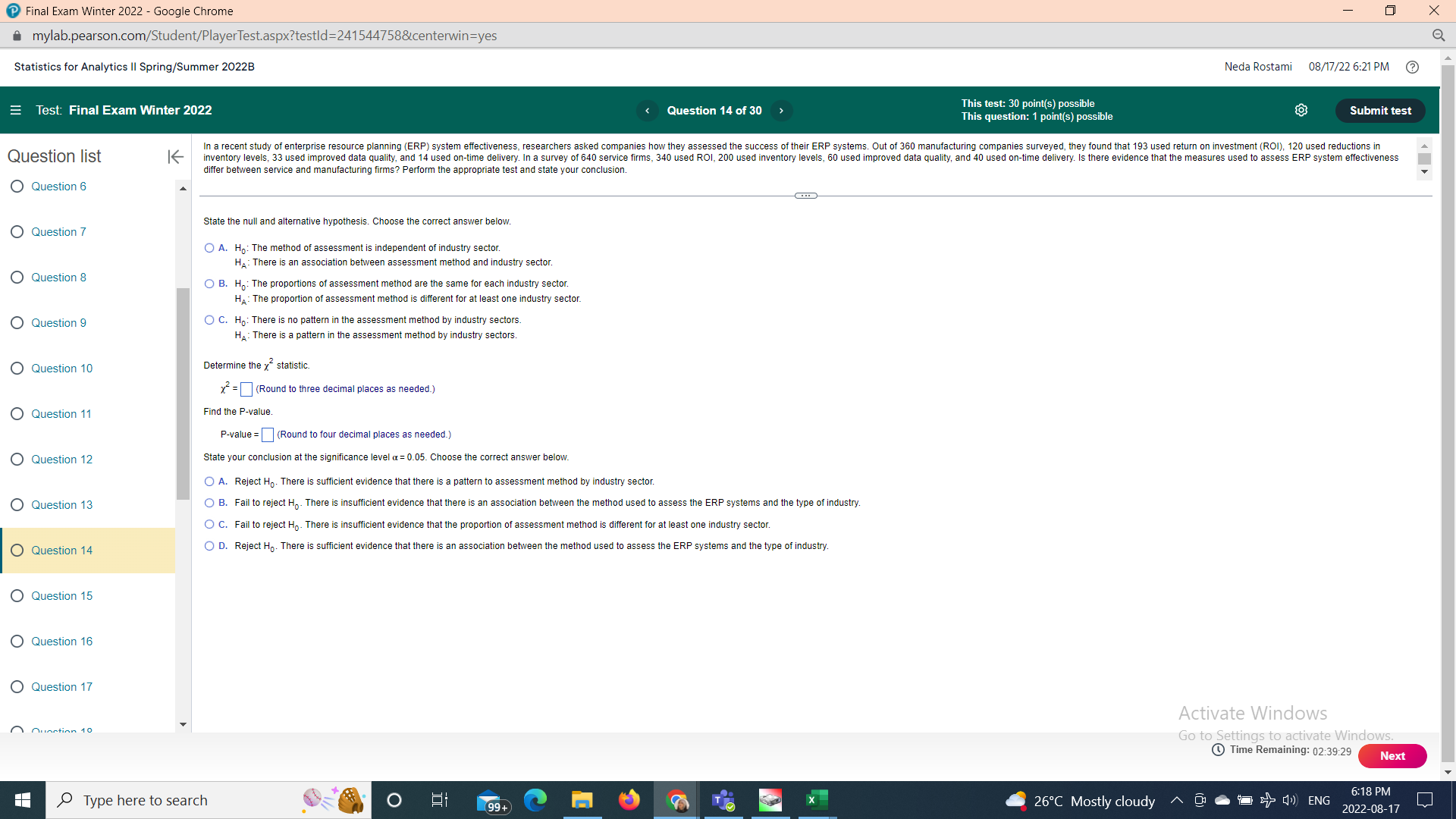Choose conclusion D rejecting H0

209,545
